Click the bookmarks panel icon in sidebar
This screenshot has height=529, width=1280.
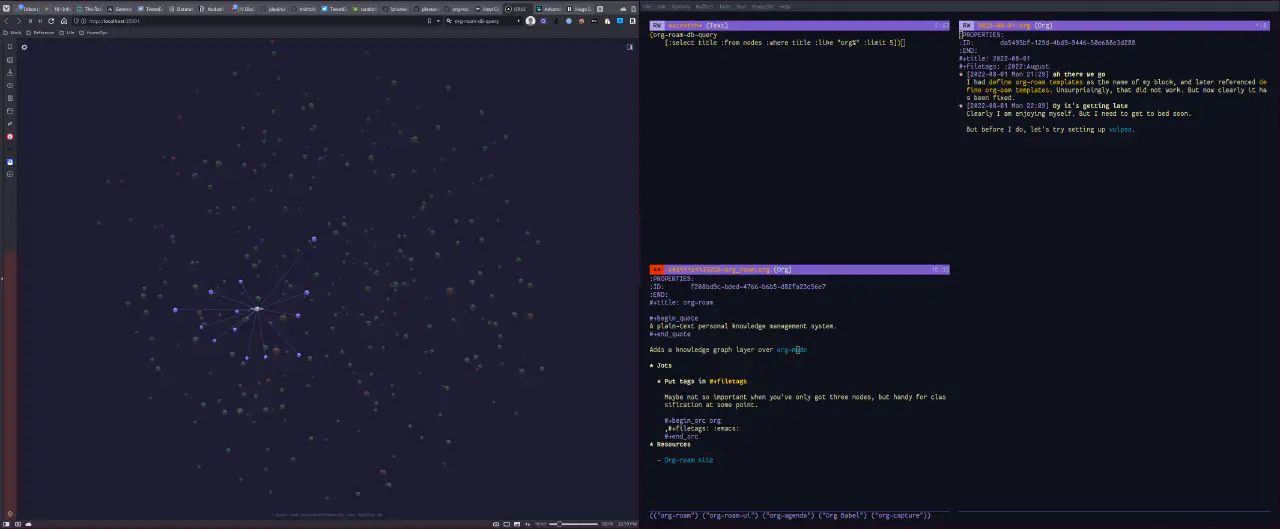[x=10, y=47]
